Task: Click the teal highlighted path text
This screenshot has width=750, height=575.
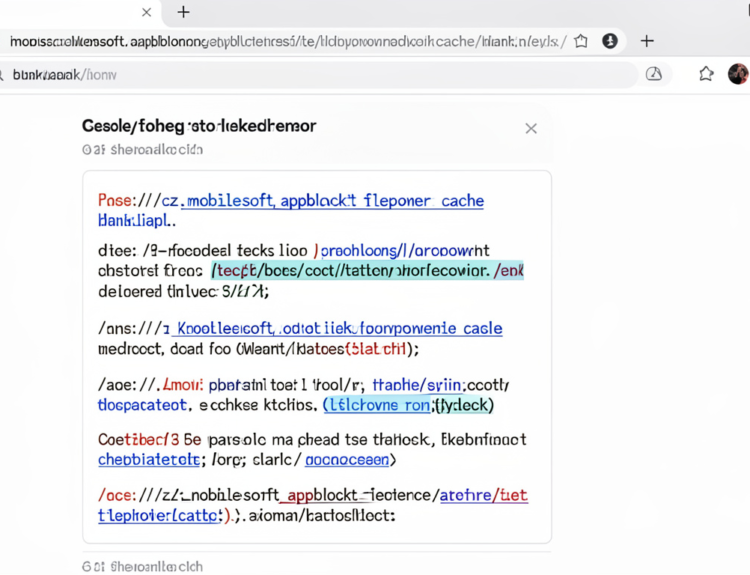Action: point(367,271)
